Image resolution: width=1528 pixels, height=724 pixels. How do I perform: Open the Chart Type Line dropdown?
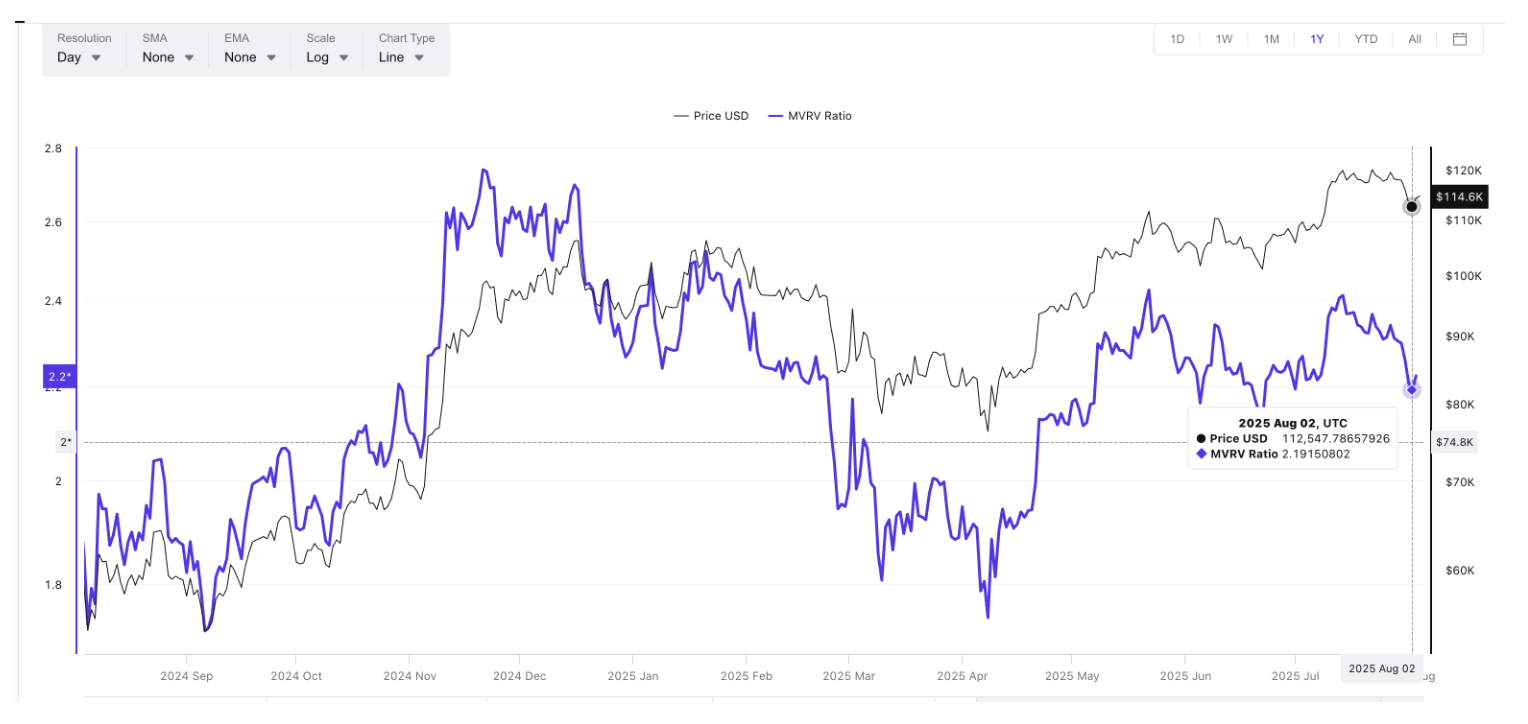[401, 57]
